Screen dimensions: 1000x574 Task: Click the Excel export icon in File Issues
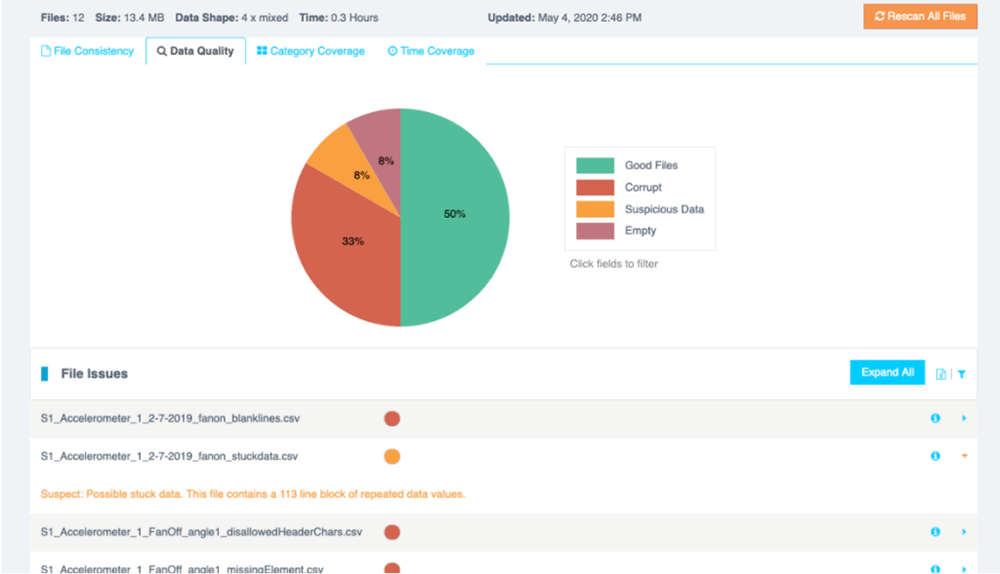tap(941, 374)
